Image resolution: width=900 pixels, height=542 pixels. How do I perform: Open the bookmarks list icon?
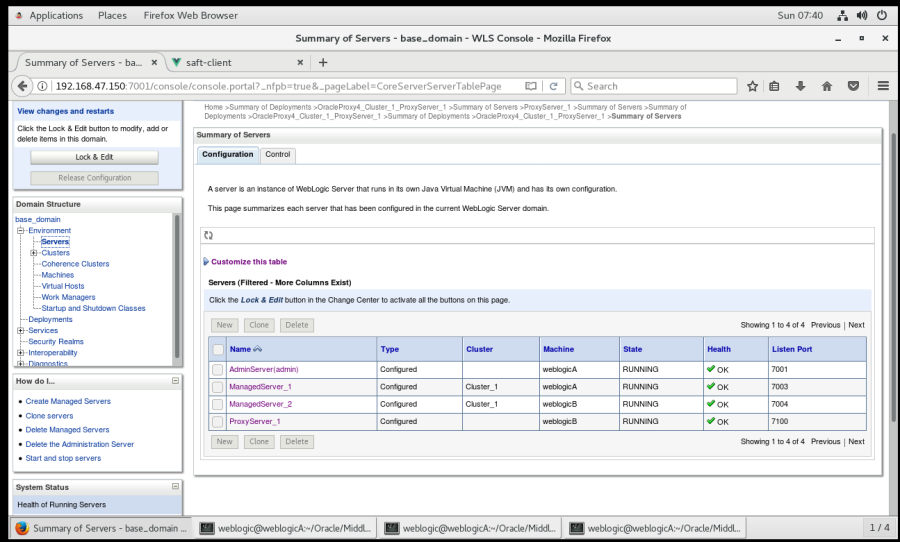click(774, 86)
